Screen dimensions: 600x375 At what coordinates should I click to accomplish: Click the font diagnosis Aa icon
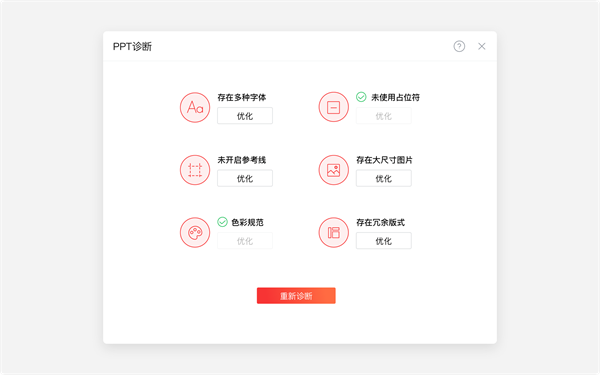tap(195, 108)
